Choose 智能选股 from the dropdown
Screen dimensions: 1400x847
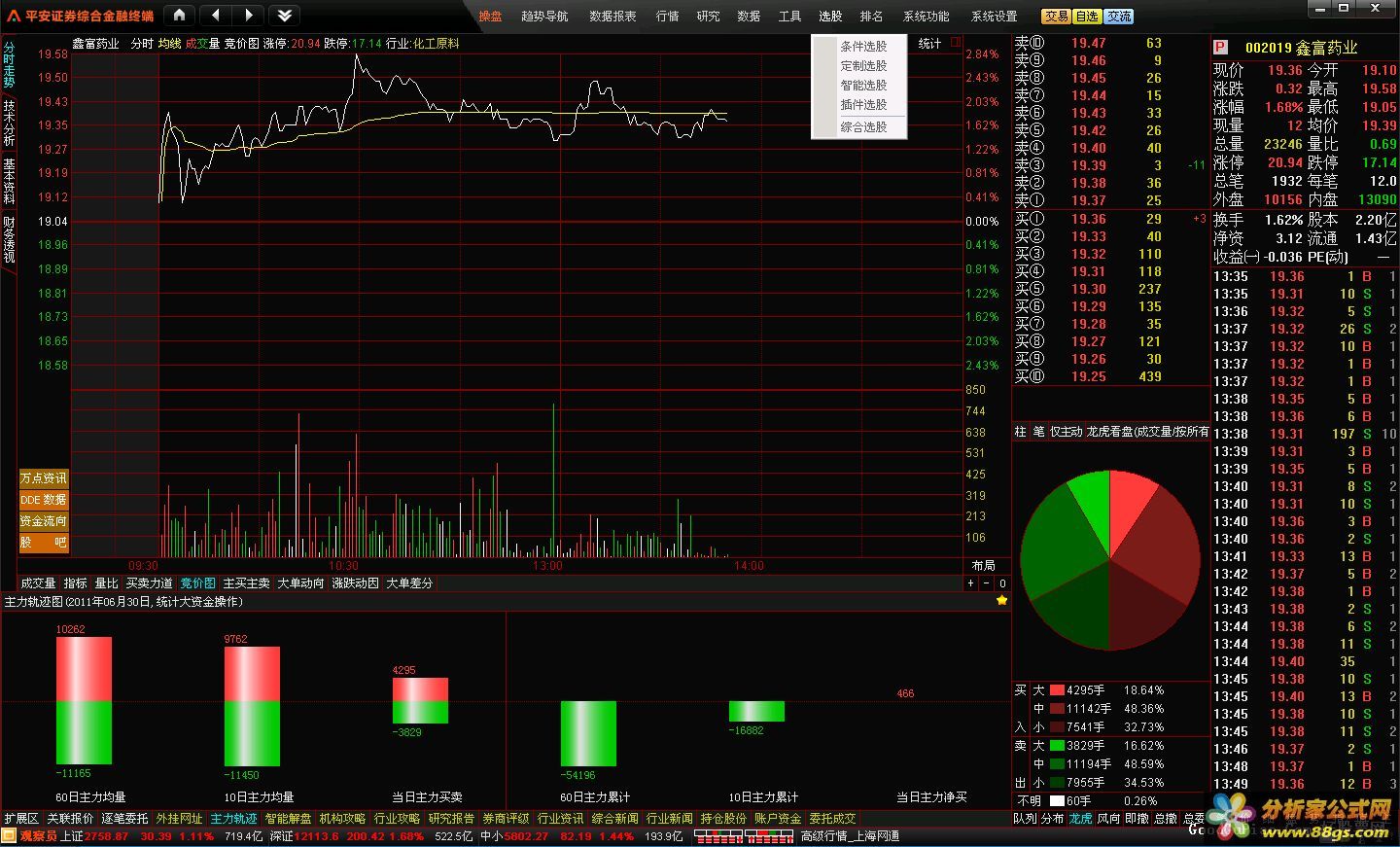pos(863,85)
